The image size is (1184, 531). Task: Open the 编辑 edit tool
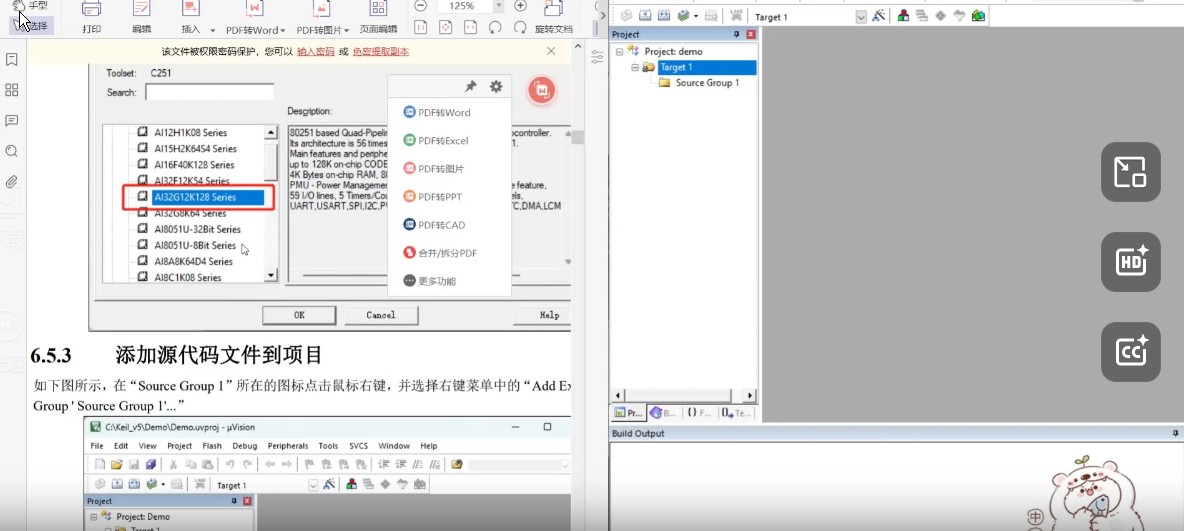tap(140, 10)
